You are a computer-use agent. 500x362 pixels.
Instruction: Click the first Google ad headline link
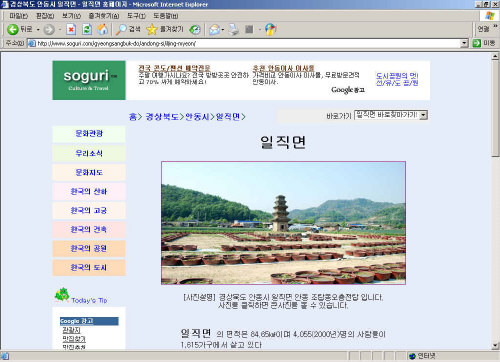[x=174, y=68]
